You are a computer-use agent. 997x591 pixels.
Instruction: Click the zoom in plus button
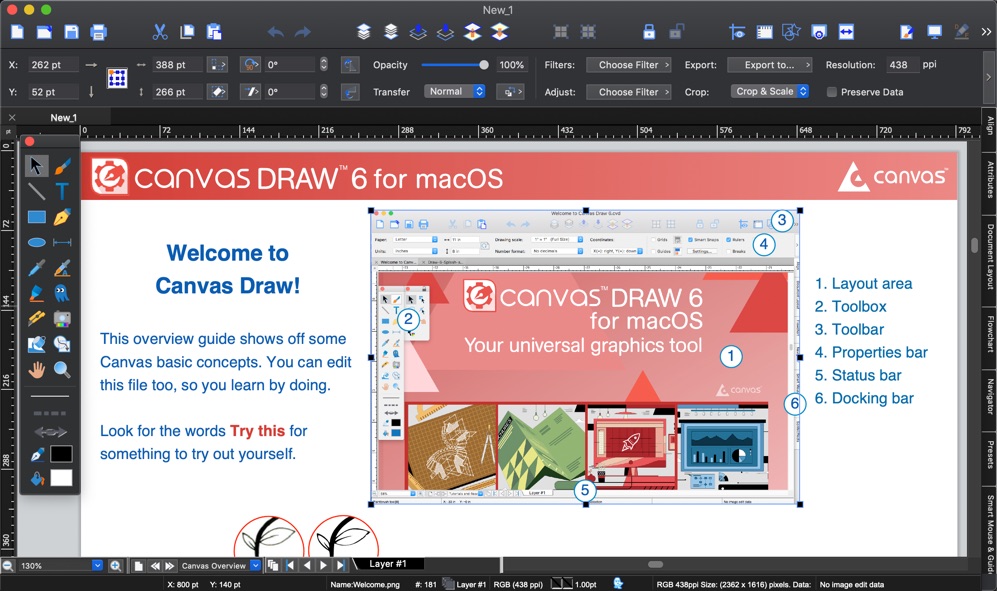[x=115, y=565]
